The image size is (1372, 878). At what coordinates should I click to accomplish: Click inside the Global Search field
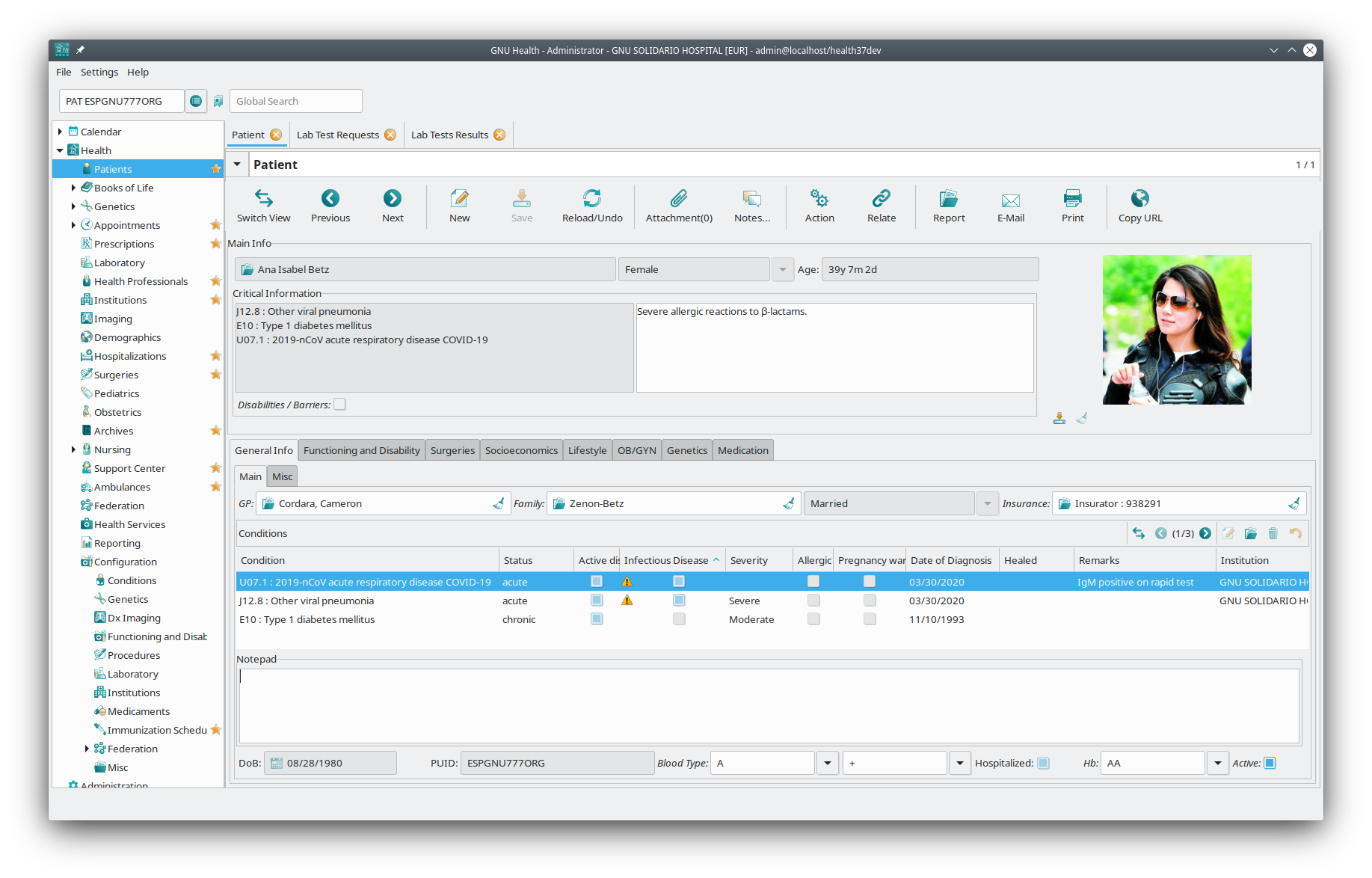pos(295,100)
